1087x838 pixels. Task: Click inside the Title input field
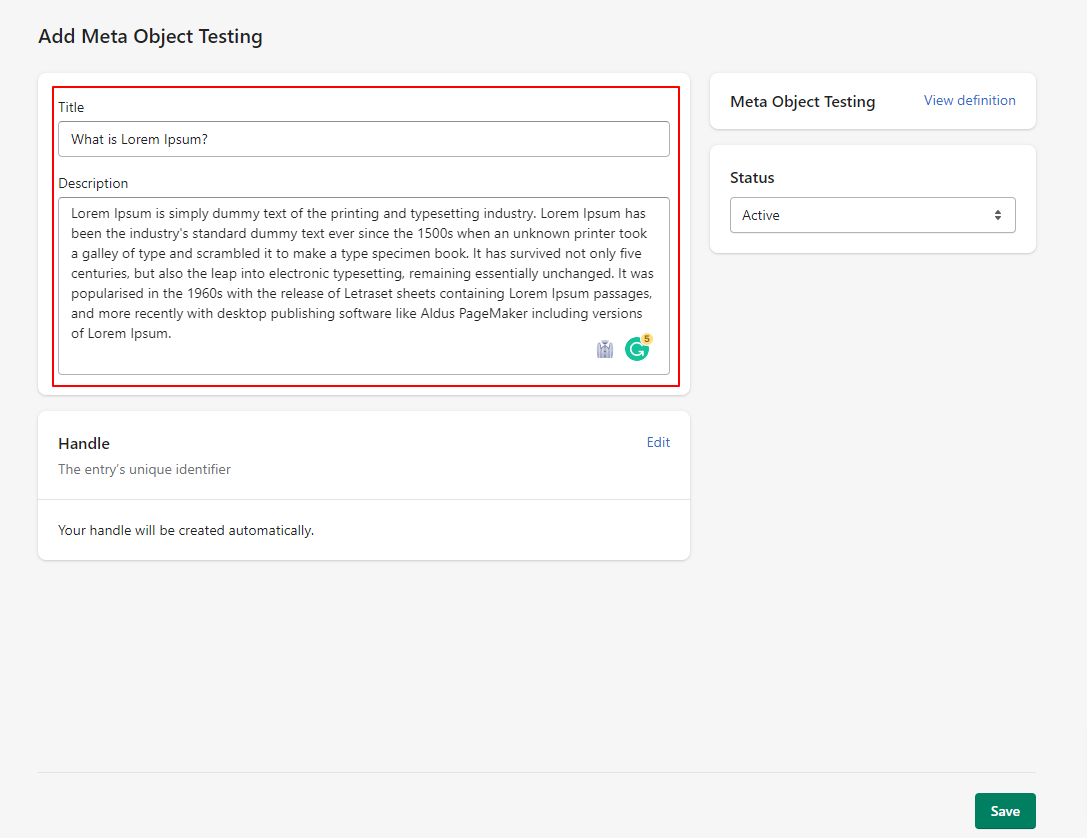click(363, 138)
